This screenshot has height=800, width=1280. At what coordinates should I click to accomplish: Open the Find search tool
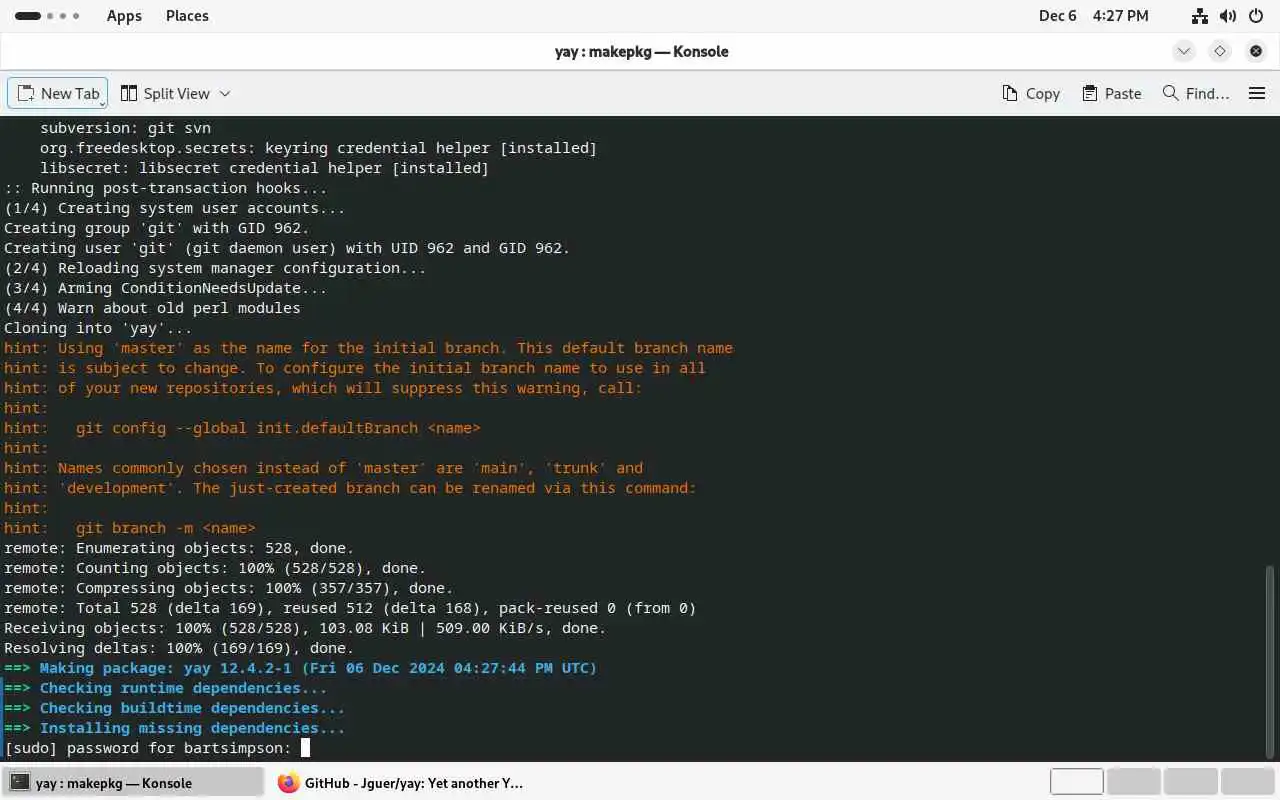1196,93
